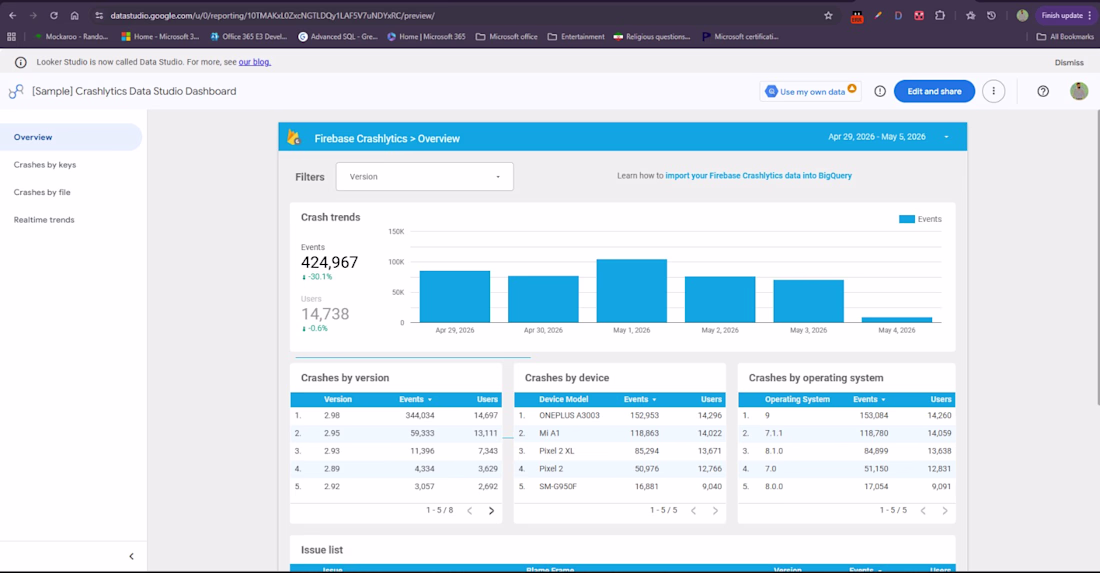This screenshot has height=573, width=1100.
Task: Expand the Version filter dropdown
Action: [424, 177]
